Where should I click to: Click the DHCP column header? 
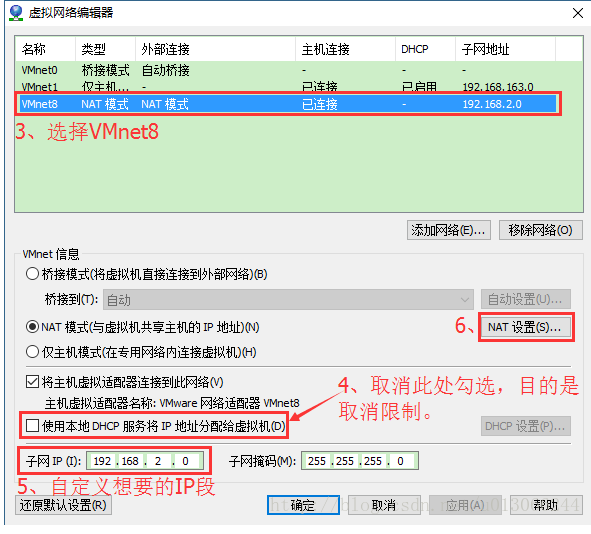tap(426, 49)
